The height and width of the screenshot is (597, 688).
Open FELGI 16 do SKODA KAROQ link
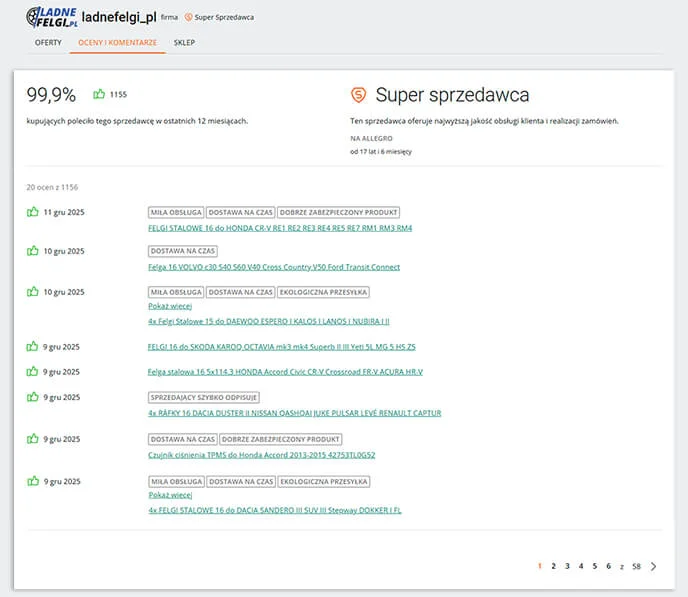click(x=281, y=347)
